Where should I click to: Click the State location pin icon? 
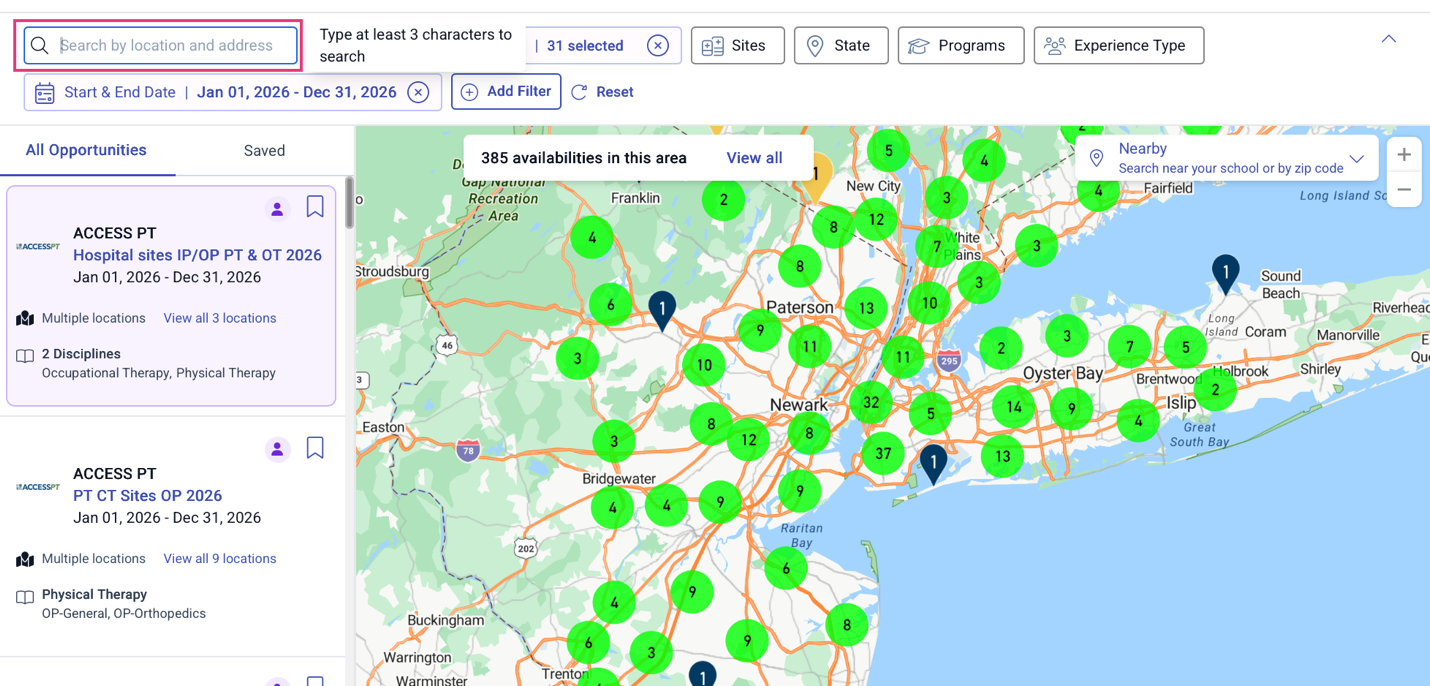pos(817,45)
